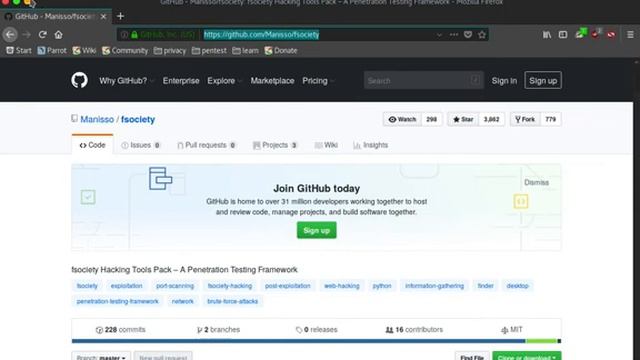The width and height of the screenshot is (640, 360).
Task: Select the Code tab
Action: (92, 145)
